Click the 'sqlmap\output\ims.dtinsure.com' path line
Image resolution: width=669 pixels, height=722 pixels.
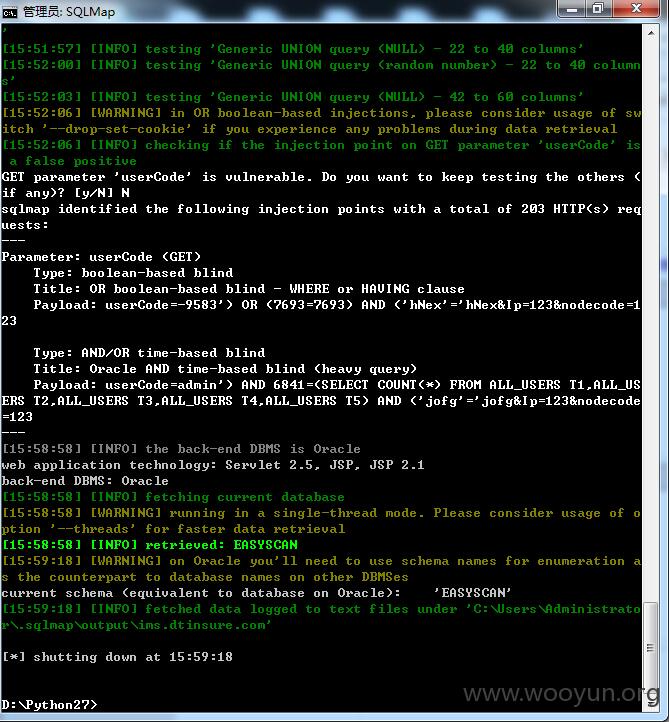pos(136,625)
